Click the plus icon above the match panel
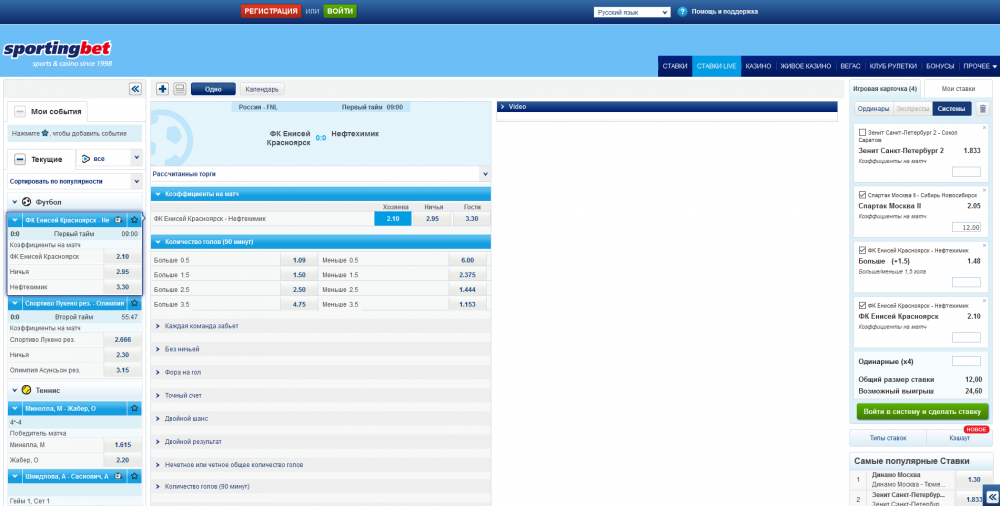 163,89
